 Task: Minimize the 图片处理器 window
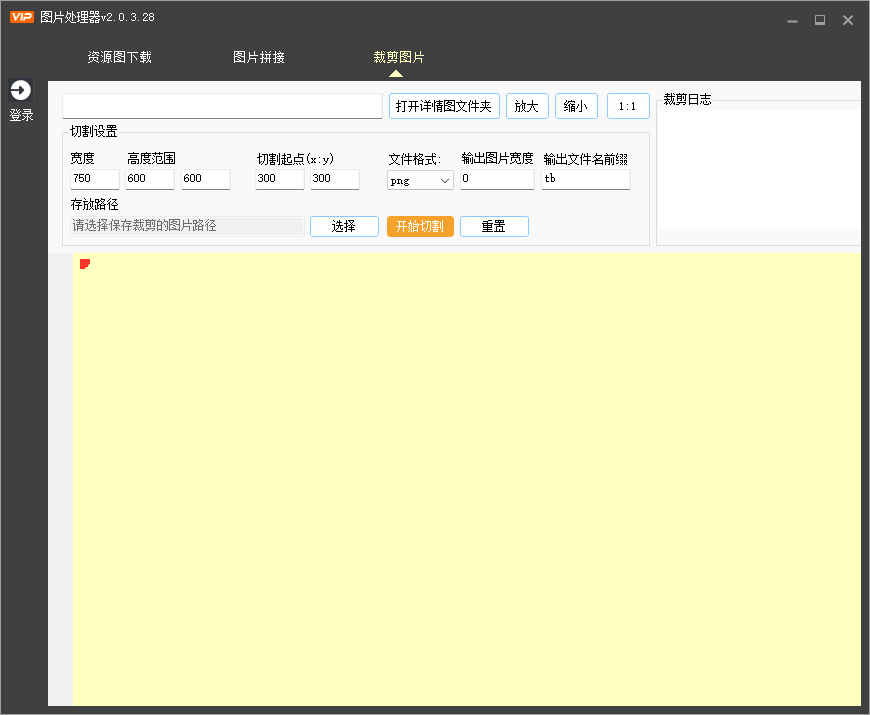point(792,20)
